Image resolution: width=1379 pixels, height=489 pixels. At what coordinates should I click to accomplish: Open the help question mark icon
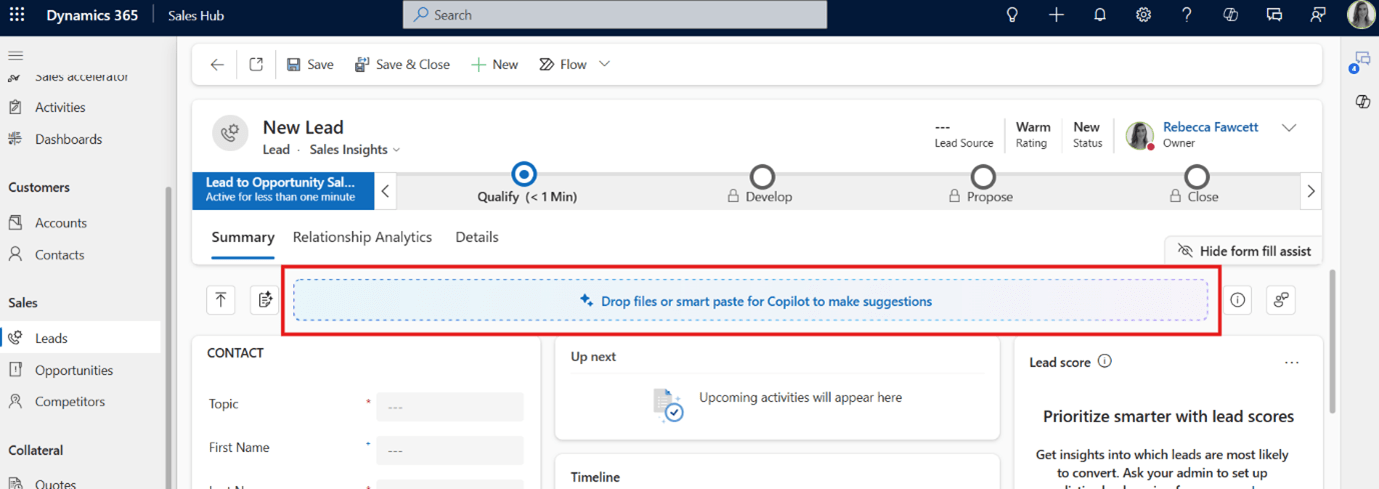point(1187,15)
